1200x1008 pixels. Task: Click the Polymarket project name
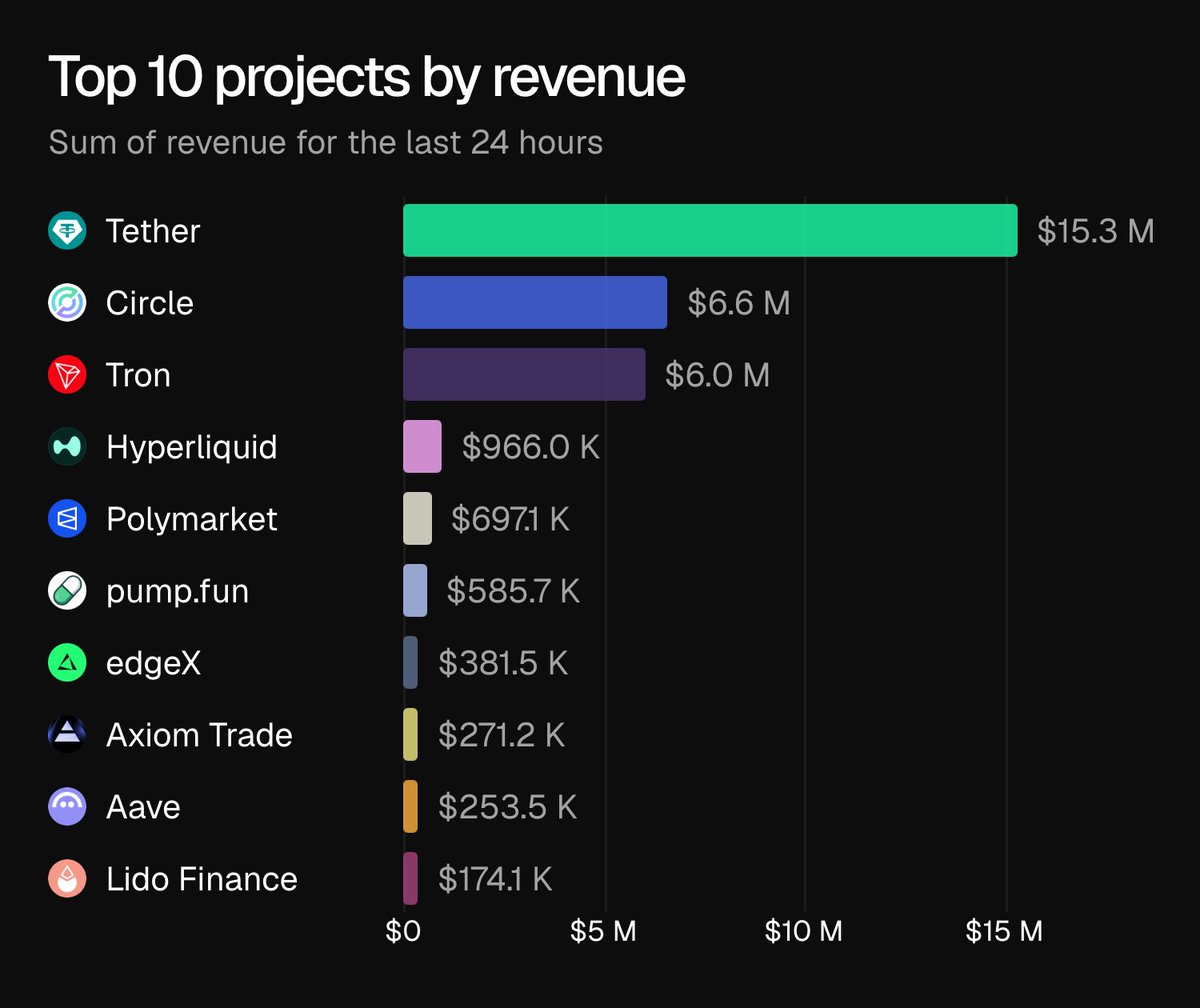click(192, 519)
